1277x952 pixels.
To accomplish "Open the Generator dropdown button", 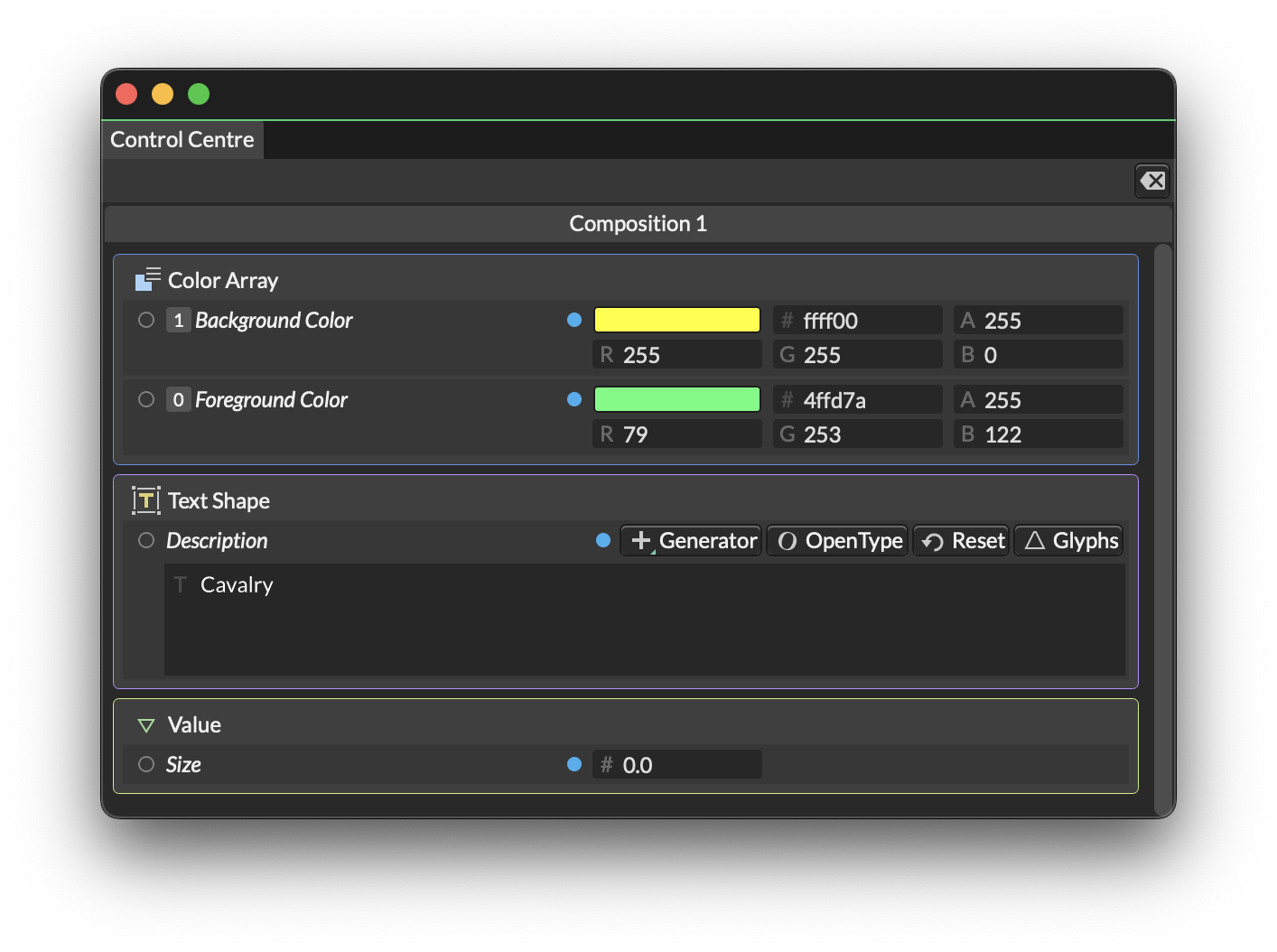I will pyautogui.click(x=692, y=540).
